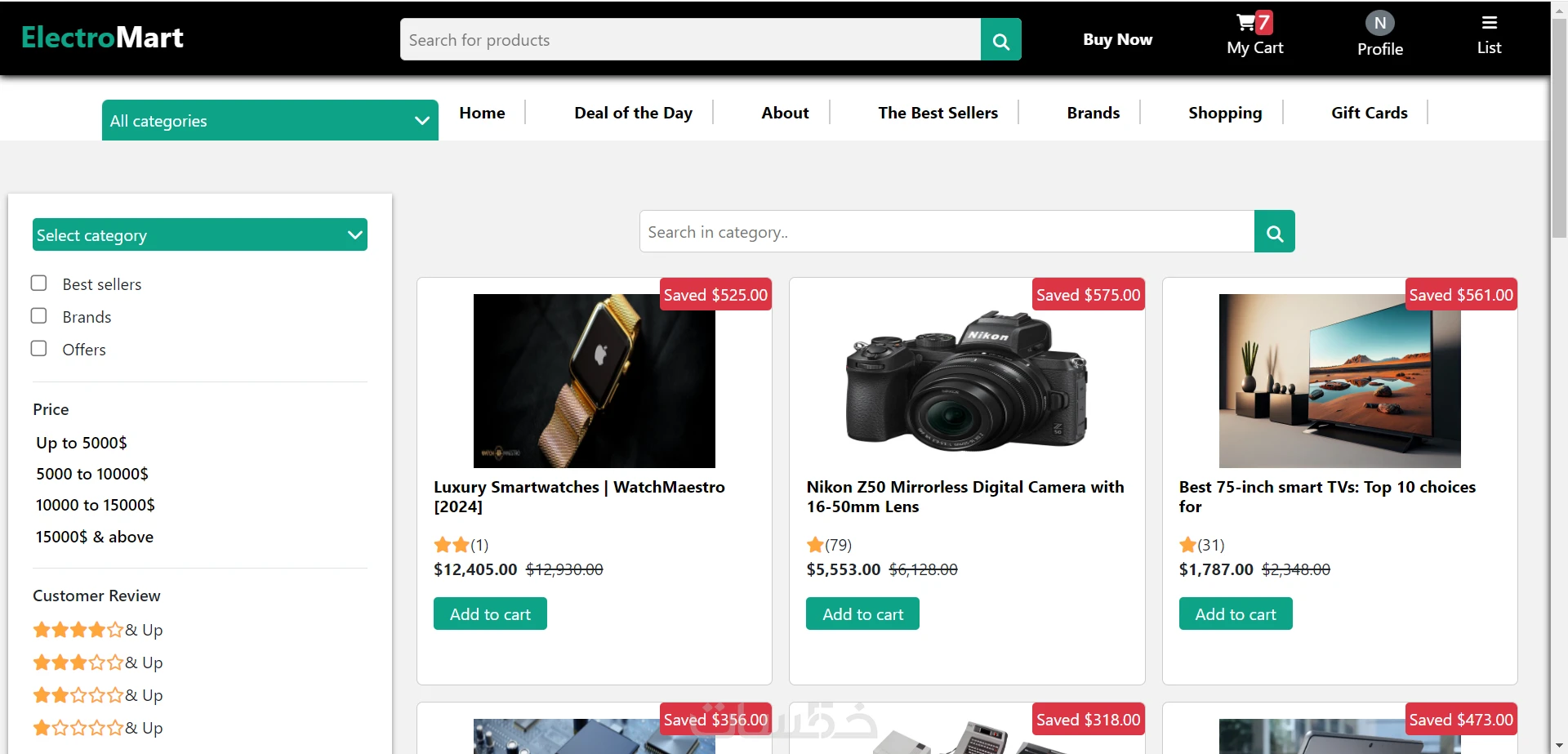Screen dimensions: 1568x754
Task: Open the Gift Cards menu item
Action: [1369, 113]
